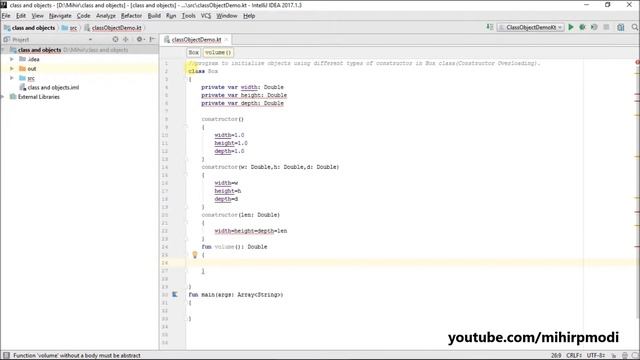
Task: Expand the .idea folder arrow
Action: tap(12, 59)
